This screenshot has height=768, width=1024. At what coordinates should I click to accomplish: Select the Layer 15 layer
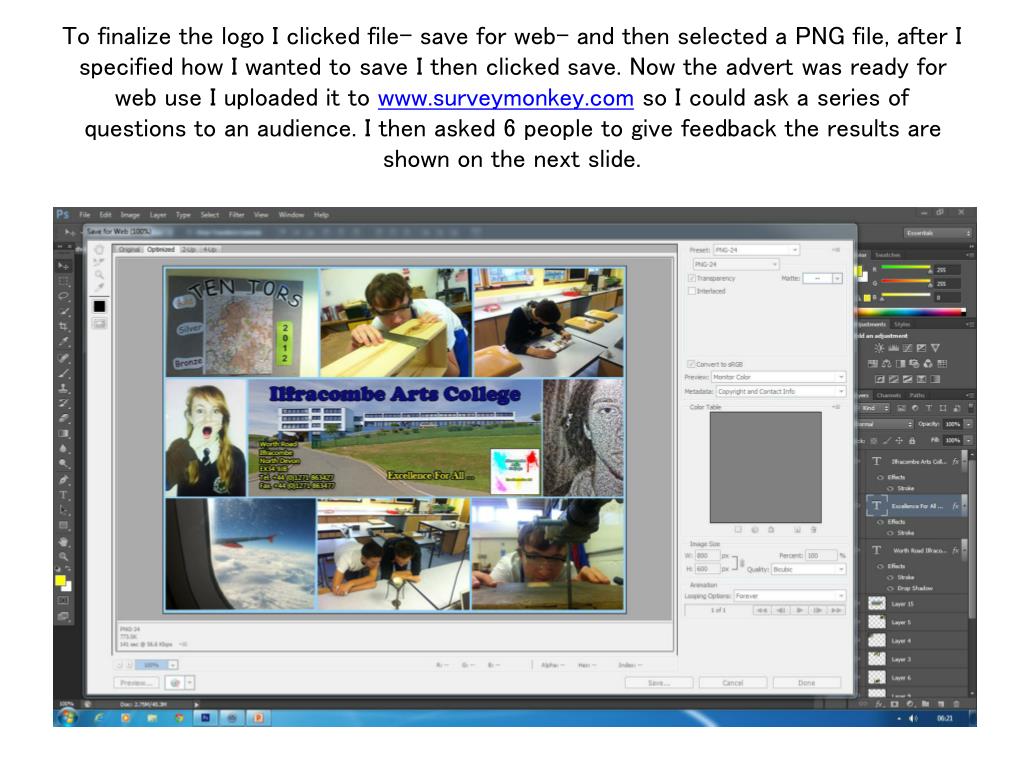(912, 604)
